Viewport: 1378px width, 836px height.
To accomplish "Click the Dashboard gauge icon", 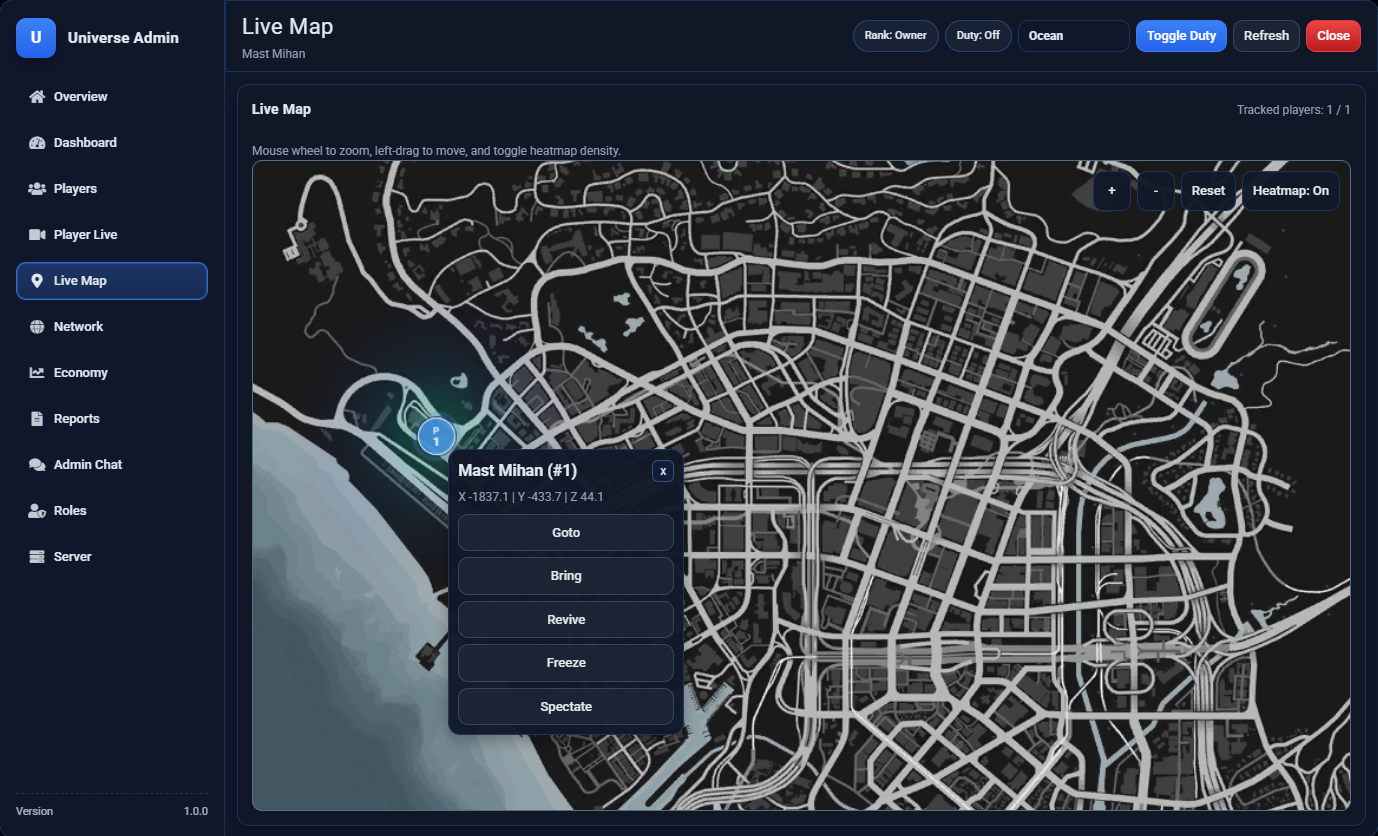I will click(37, 143).
